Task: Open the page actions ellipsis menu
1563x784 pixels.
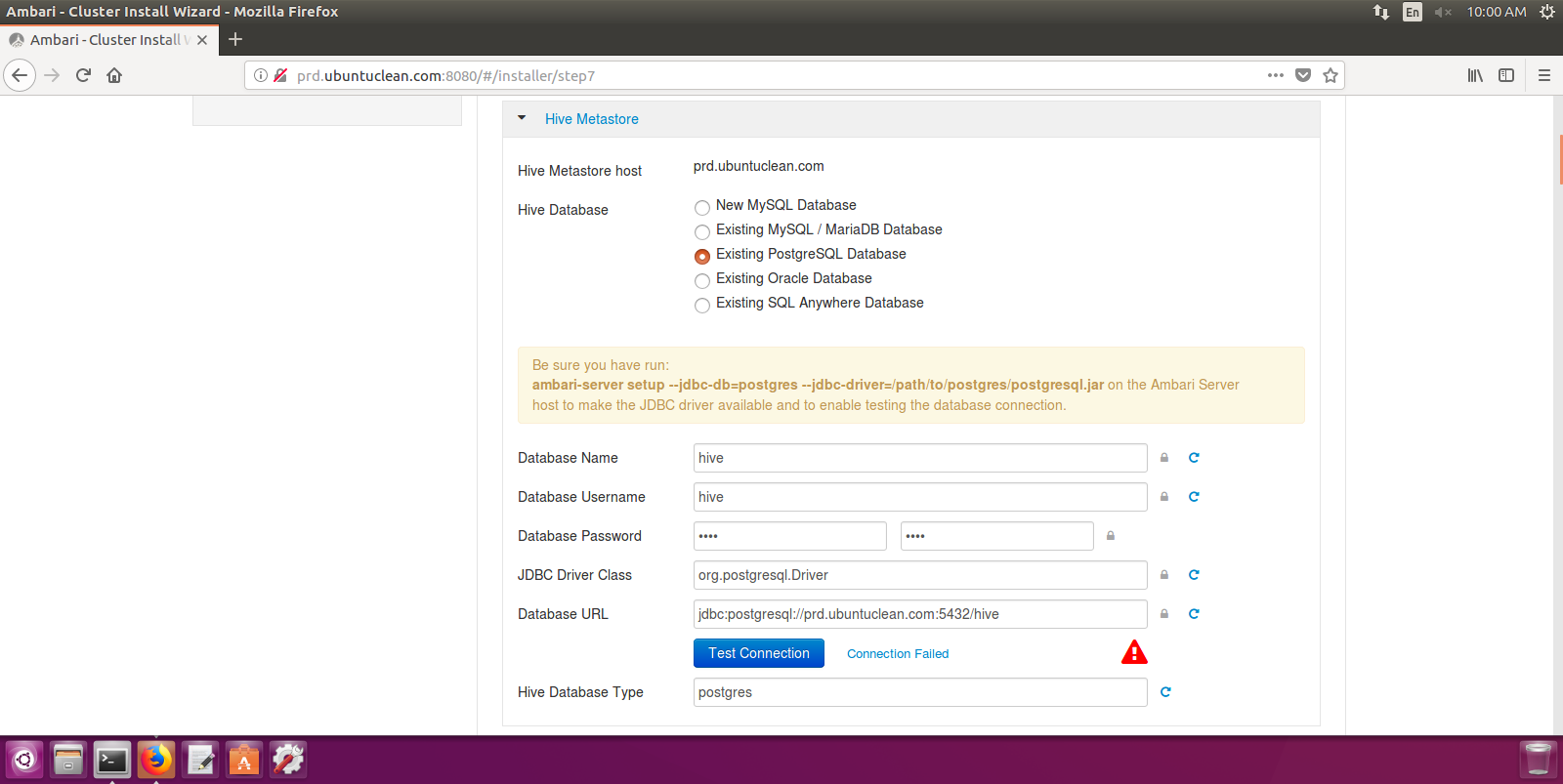Action: tap(1276, 75)
